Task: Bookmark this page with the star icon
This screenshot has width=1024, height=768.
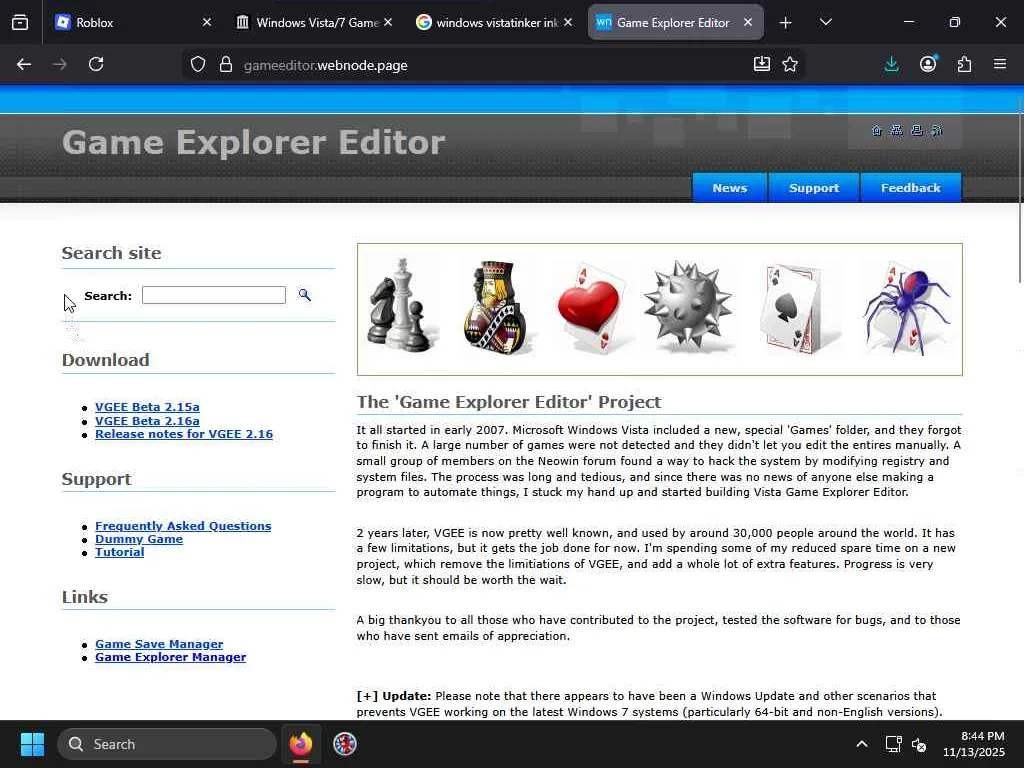Action: [x=790, y=64]
